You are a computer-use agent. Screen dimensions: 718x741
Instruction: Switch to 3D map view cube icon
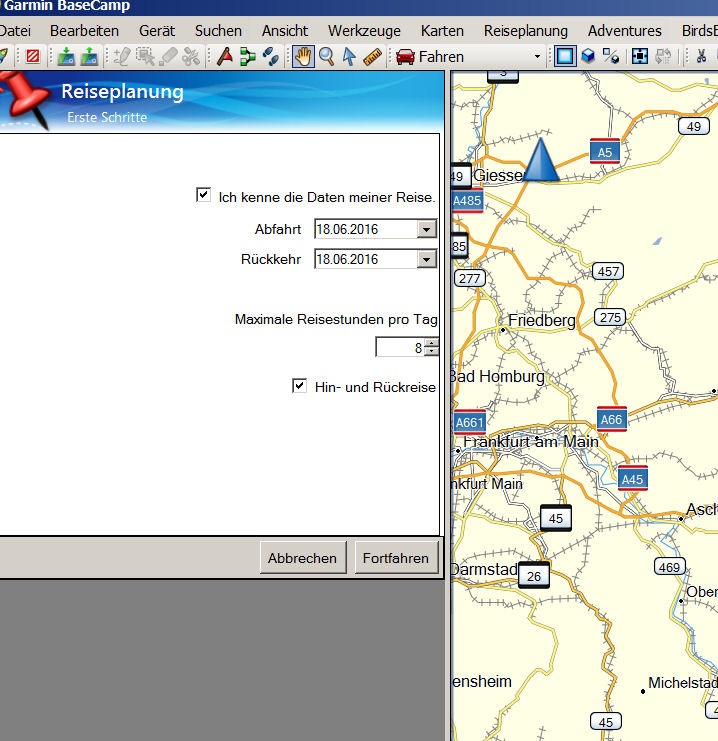(x=588, y=57)
